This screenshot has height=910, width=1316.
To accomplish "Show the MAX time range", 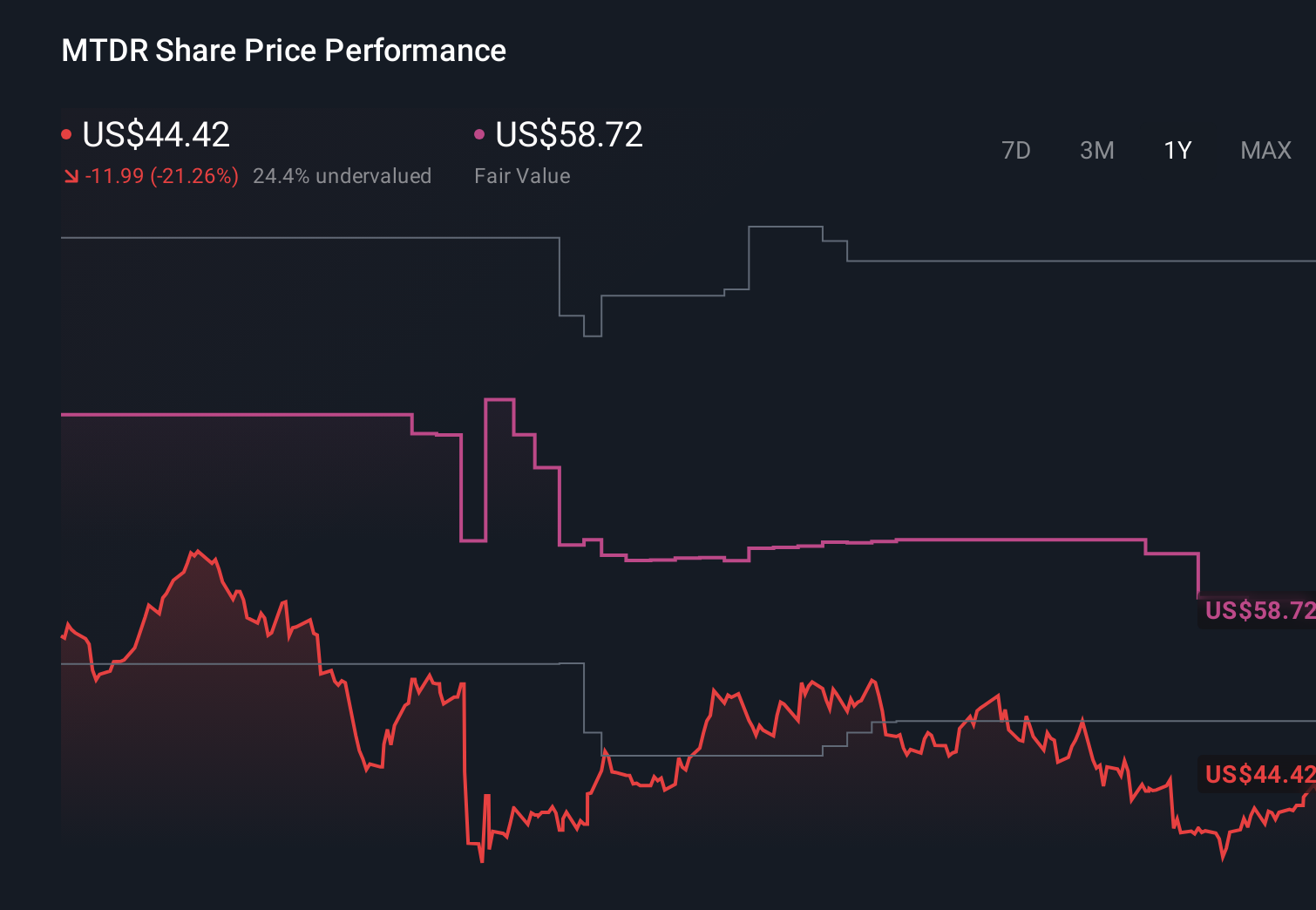I will click(1265, 151).
